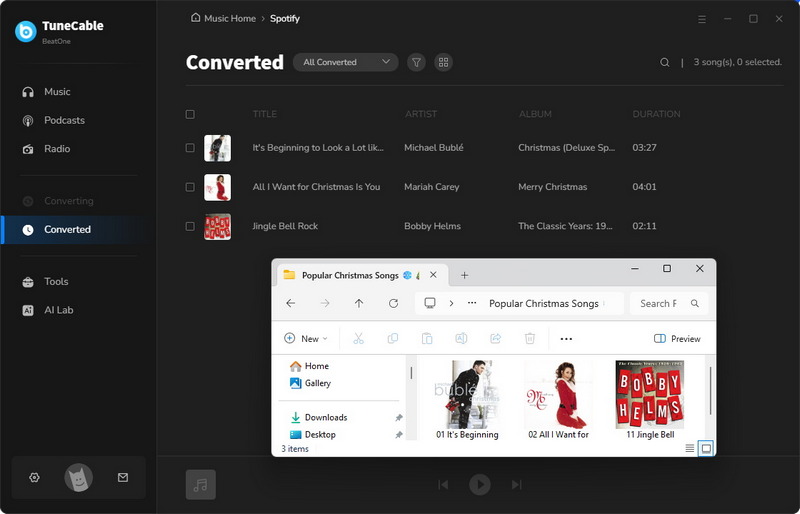Screen dimensions: 800x514
Task: Open See more ellipsis in Explorer toolbar
Action: click(x=566, y=339)
